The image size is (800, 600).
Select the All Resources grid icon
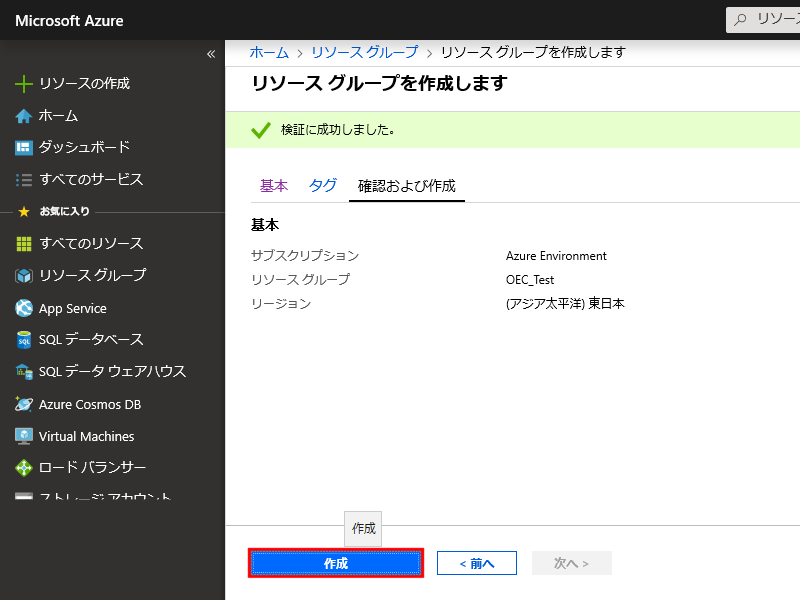pos(24,244)
